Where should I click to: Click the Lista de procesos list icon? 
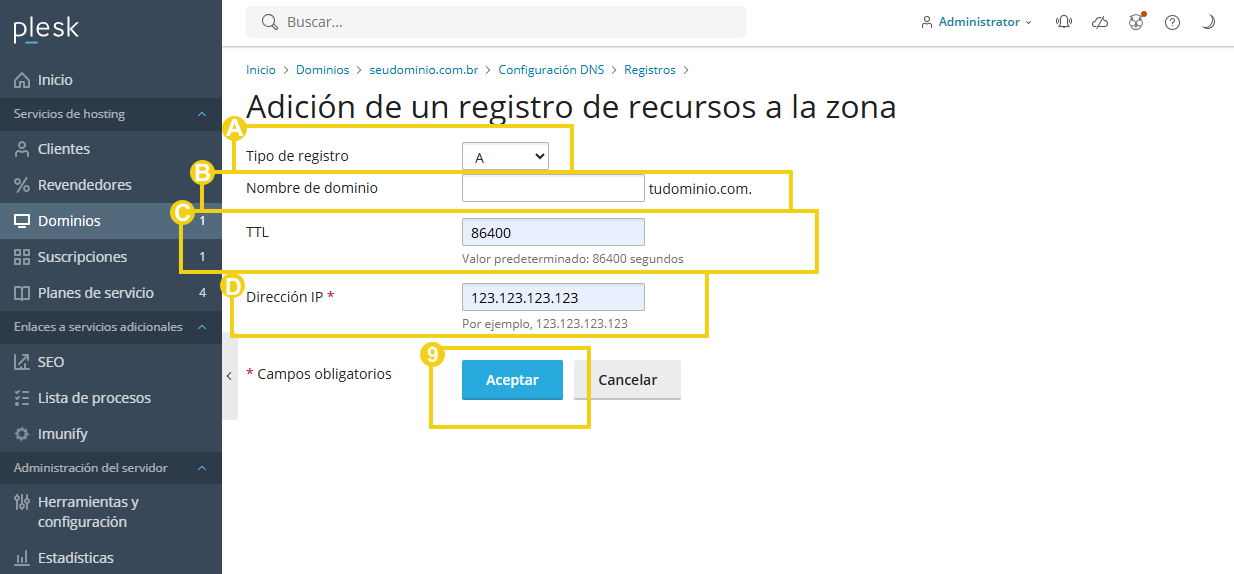coord(22,398)
